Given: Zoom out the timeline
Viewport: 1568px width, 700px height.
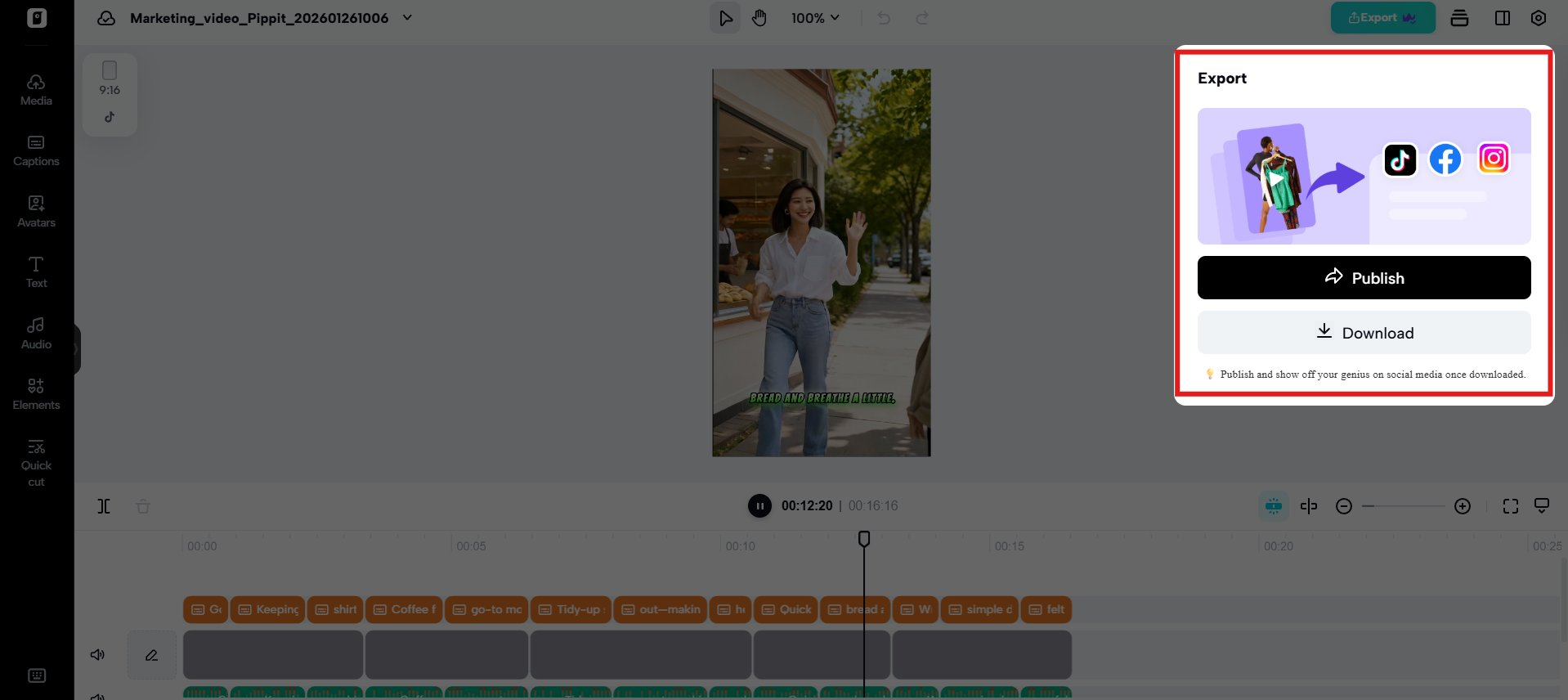Looking at the screenshot, I should point(1343,506).
